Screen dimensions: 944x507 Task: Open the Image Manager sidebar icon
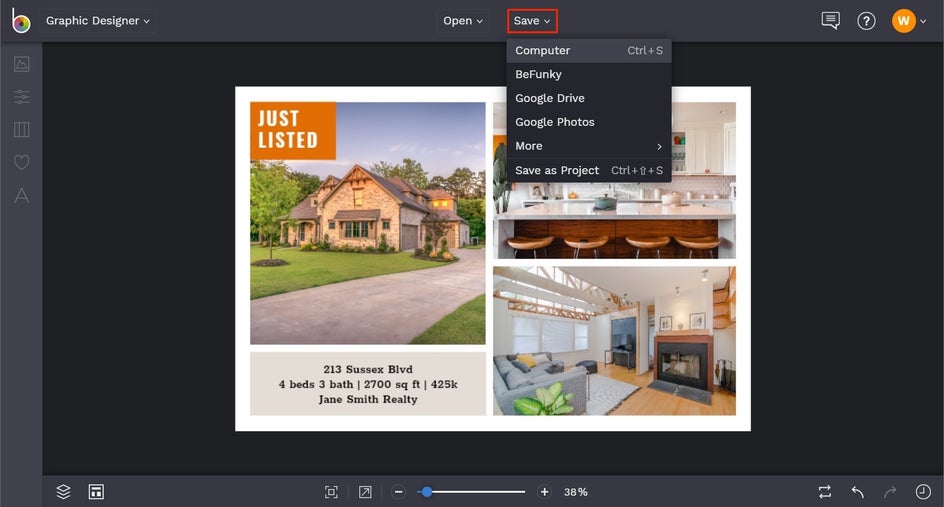[22, 64]
